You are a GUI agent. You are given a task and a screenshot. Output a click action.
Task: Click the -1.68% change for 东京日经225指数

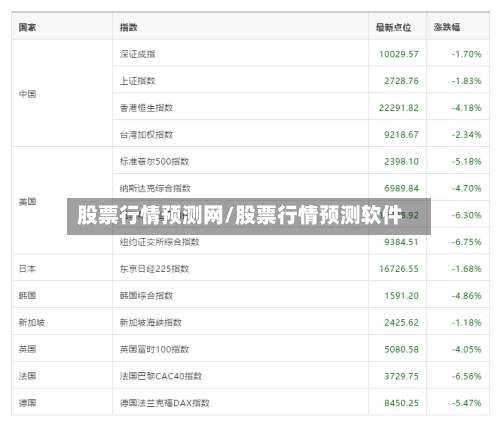[x=467, y=269]
